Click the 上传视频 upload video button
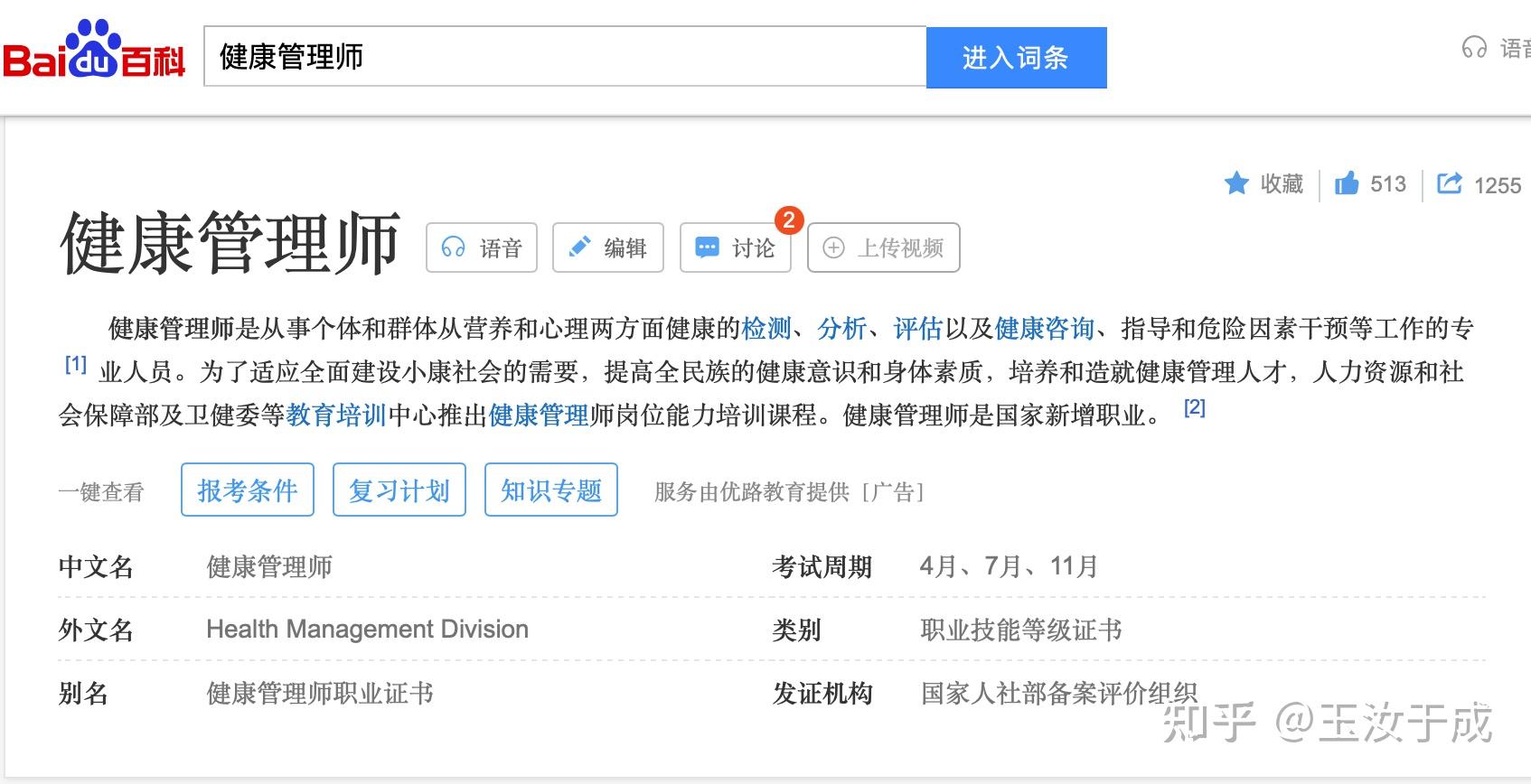 883,247
